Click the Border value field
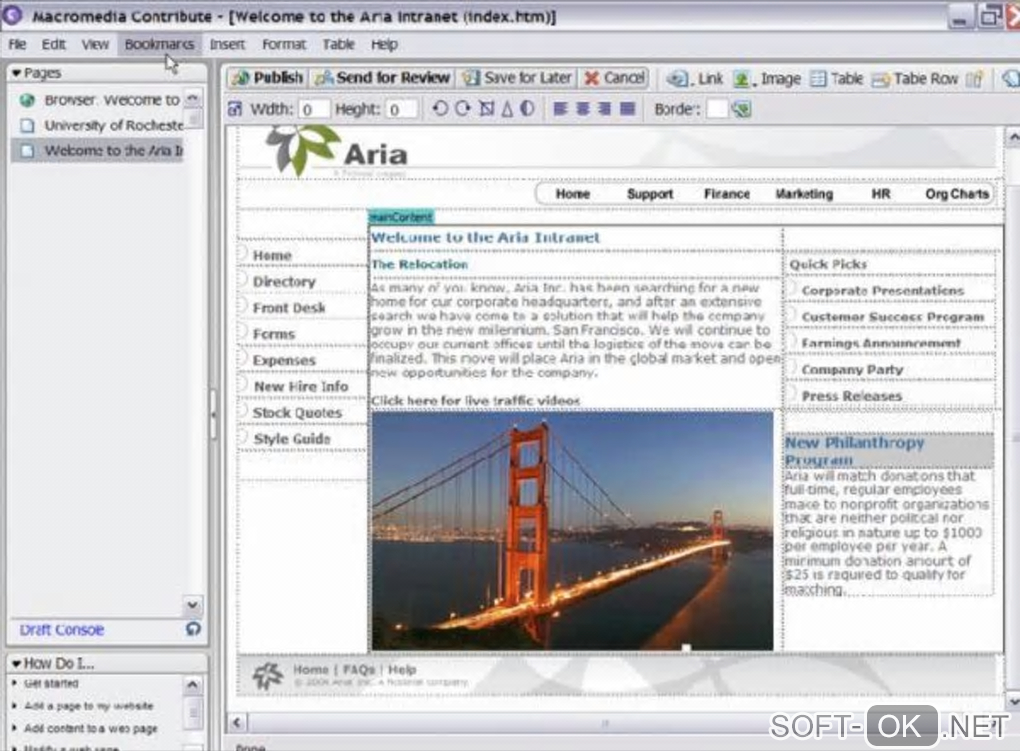 [x=717, y=109]
